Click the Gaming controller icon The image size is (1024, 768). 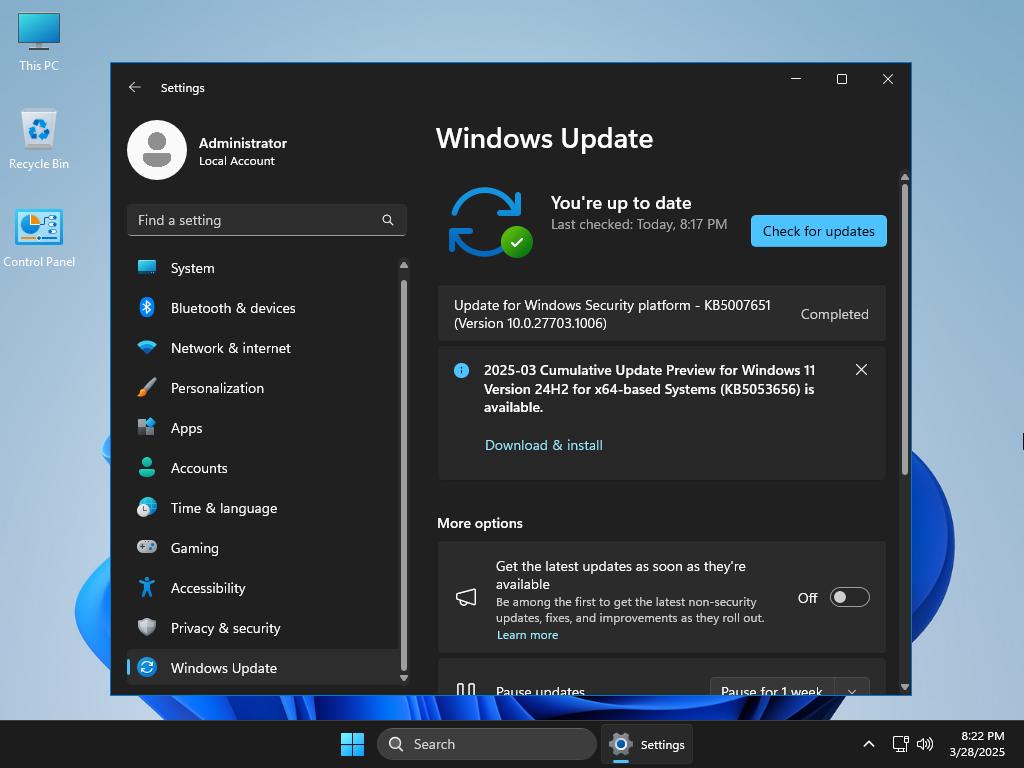click(147, 547)
